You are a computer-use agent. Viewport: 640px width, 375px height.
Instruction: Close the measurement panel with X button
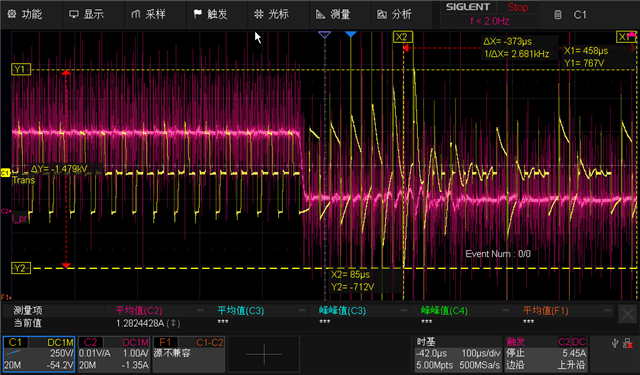[x=627, y=314]
